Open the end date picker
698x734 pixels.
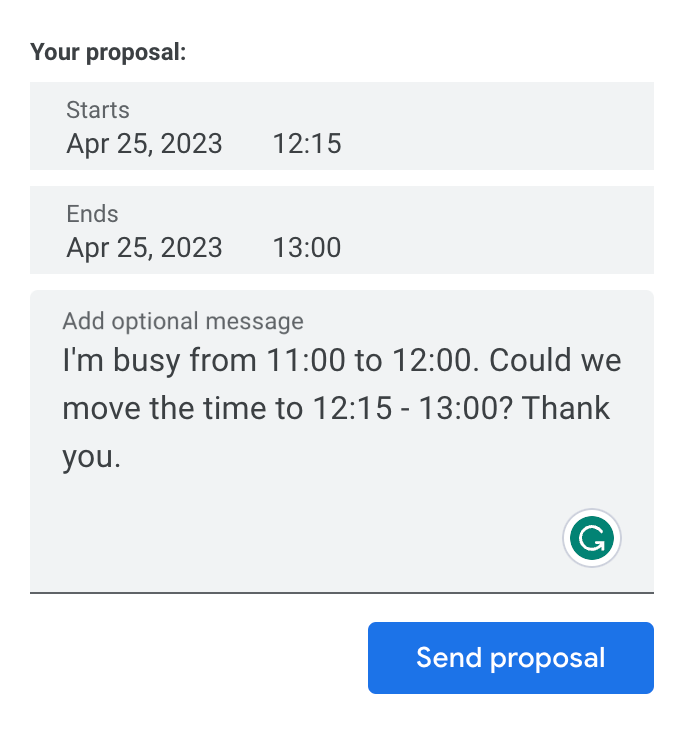(144, 247)
